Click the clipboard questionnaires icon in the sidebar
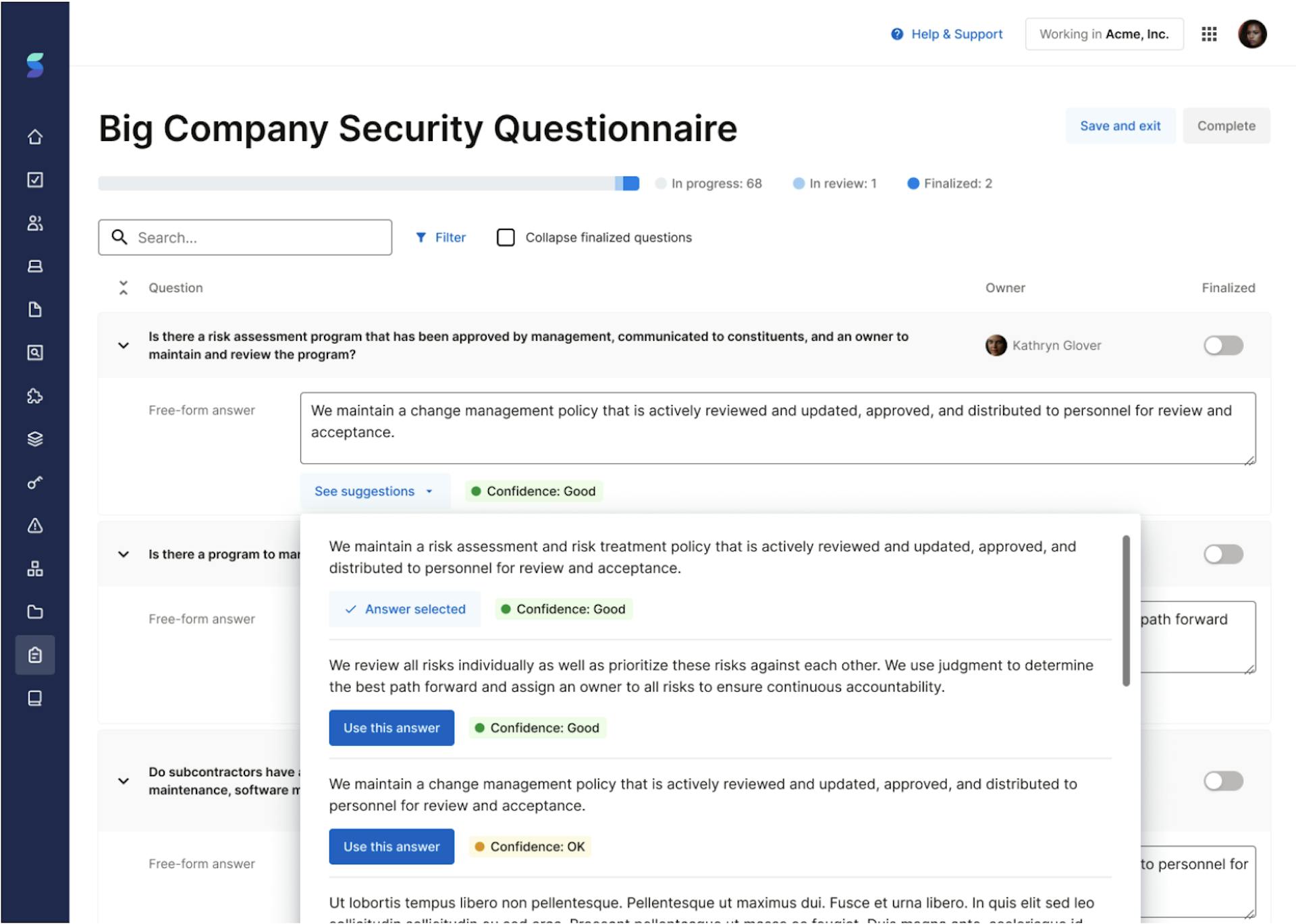 coord(35,655)
